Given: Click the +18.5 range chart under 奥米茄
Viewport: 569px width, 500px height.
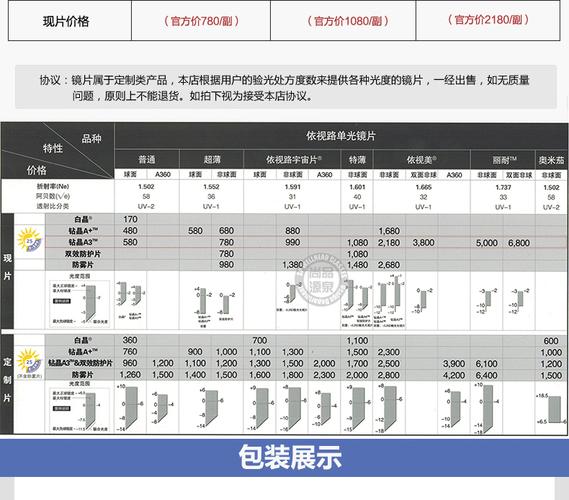Looking at the screenshot, I should pyautogui.click(x=552, y=409).
